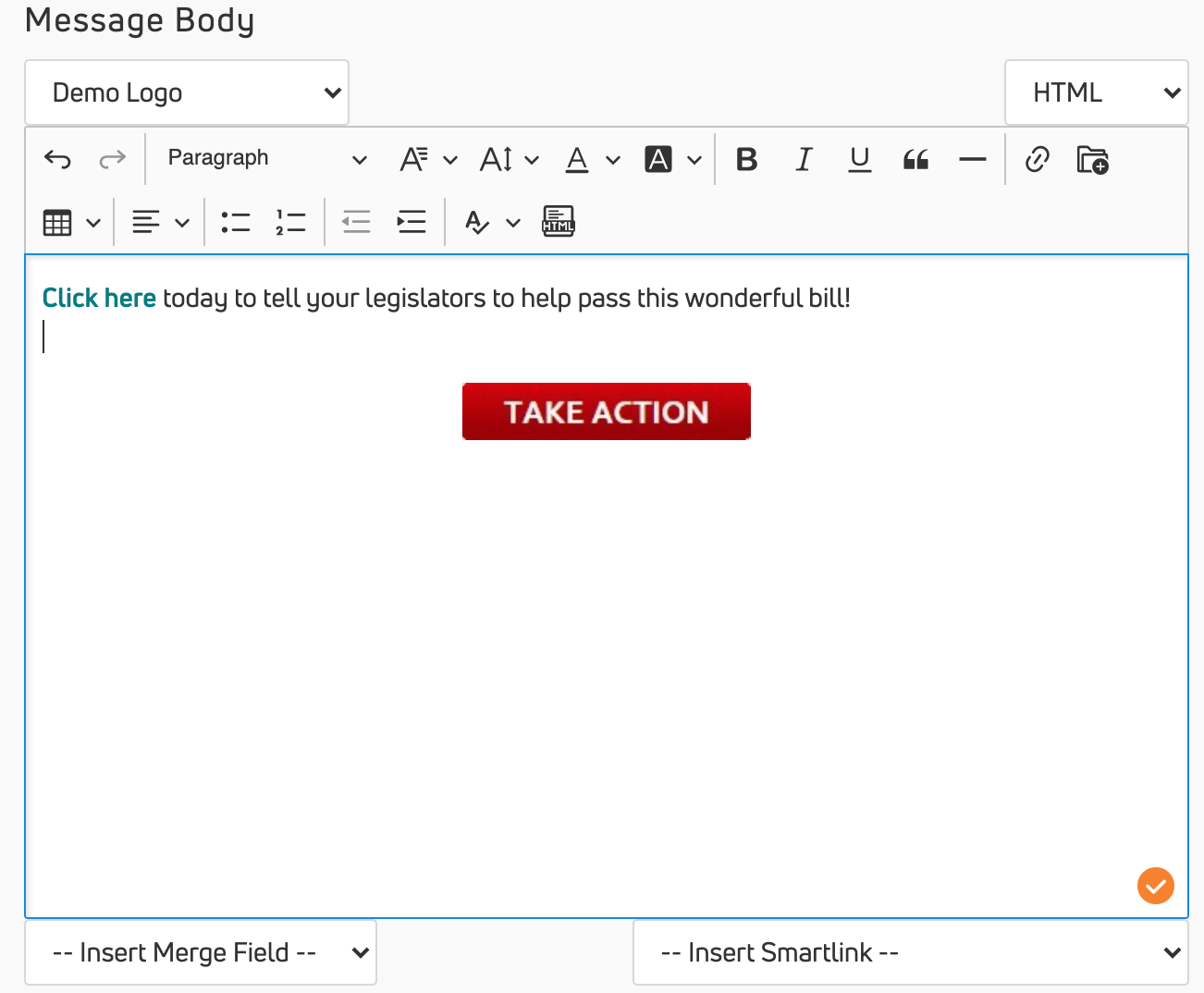
Task: Insert a bulleted list
Action: pos(235,222)
